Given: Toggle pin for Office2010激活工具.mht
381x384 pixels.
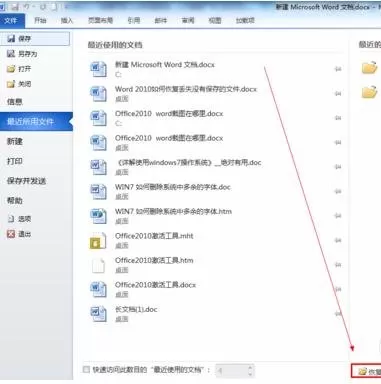Looking at the screenshot, I should point(338,240).
